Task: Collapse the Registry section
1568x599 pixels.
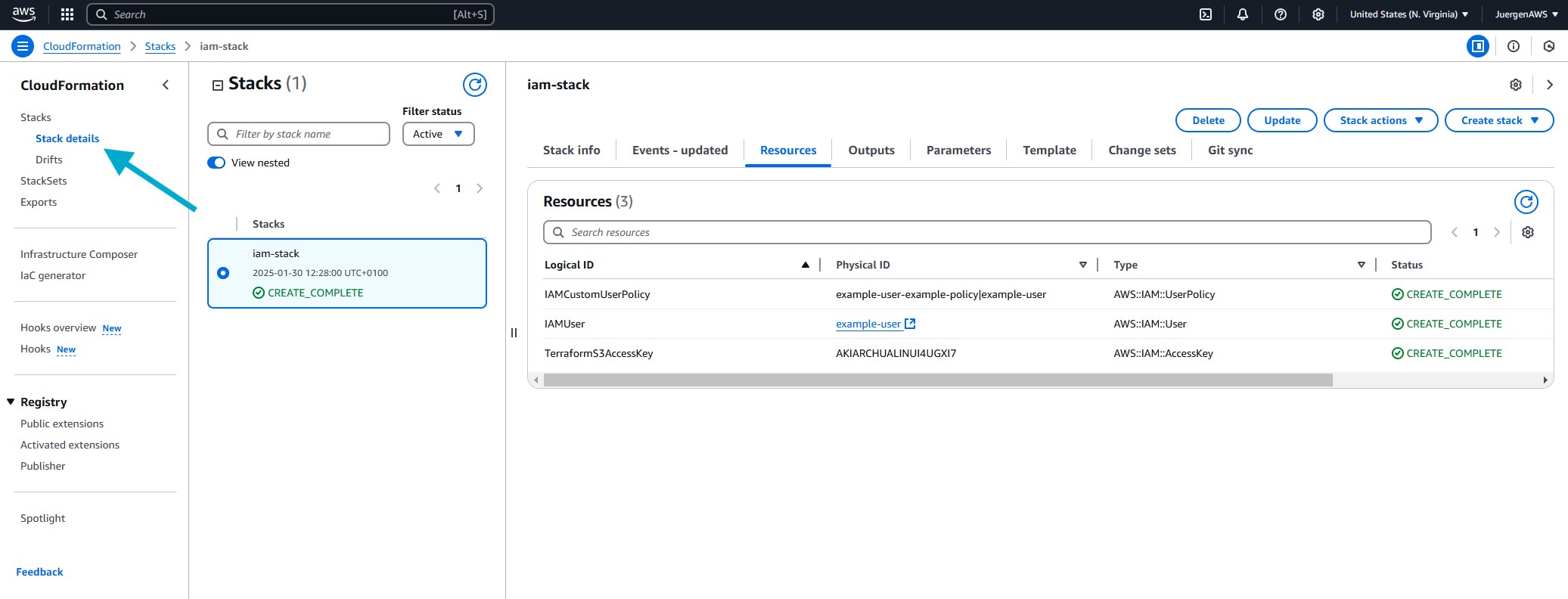Action: (x=11, y=402)
